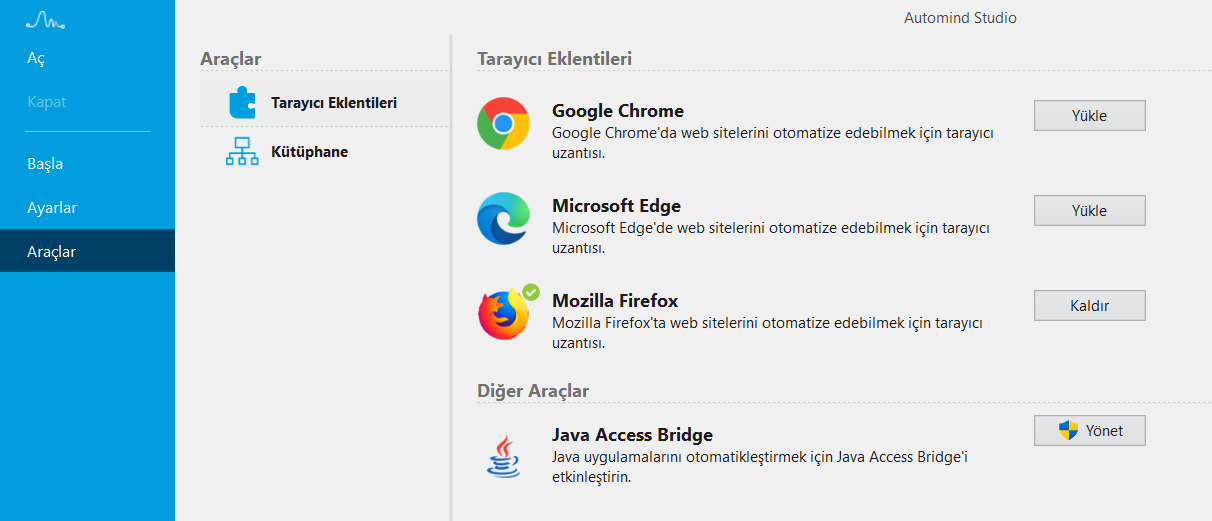Click the Google Chrome logo icon
The height and width of the screenshot is (521, 1212).
click(x=503, y=124)
